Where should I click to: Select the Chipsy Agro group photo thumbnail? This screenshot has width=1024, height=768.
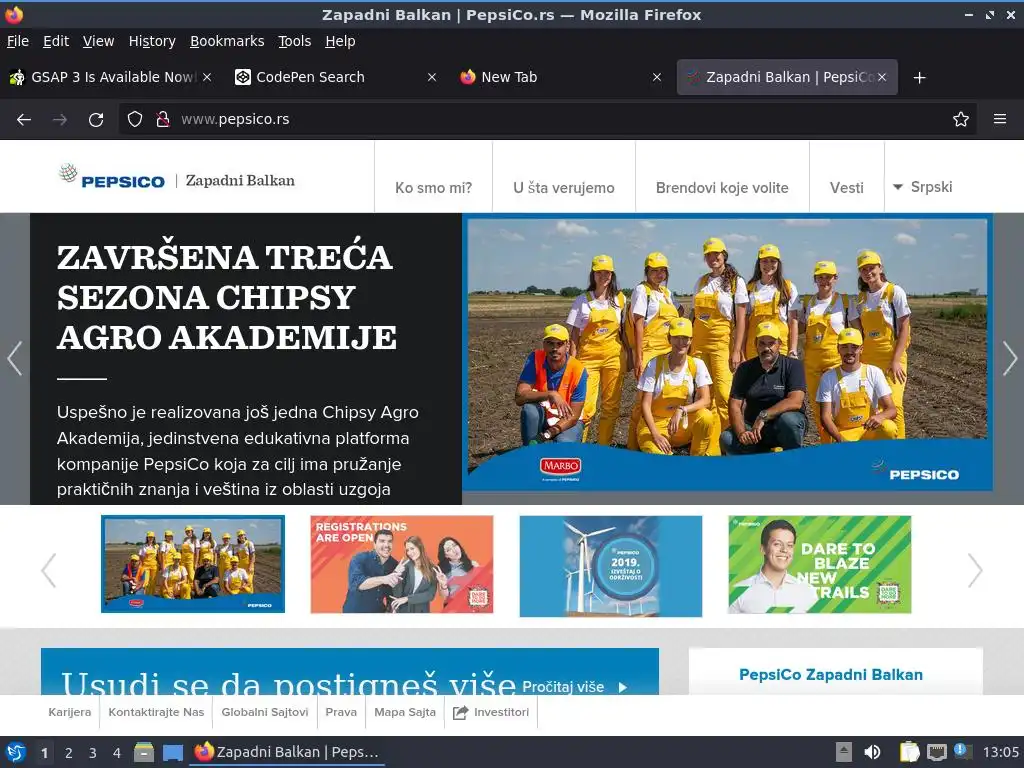coord(193,564)
